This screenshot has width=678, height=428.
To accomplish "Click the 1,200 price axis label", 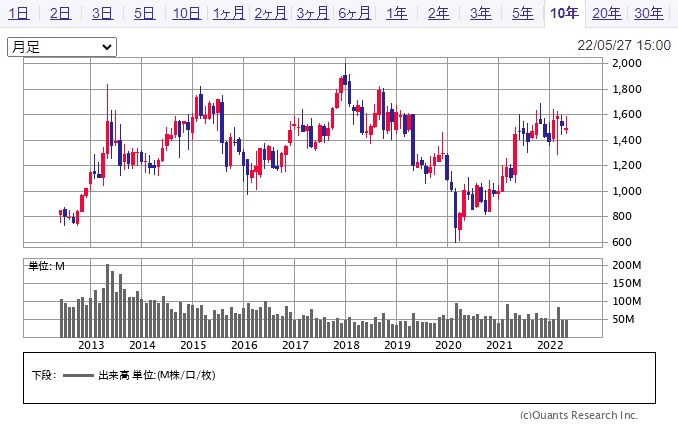I will (x=627, y=165).
